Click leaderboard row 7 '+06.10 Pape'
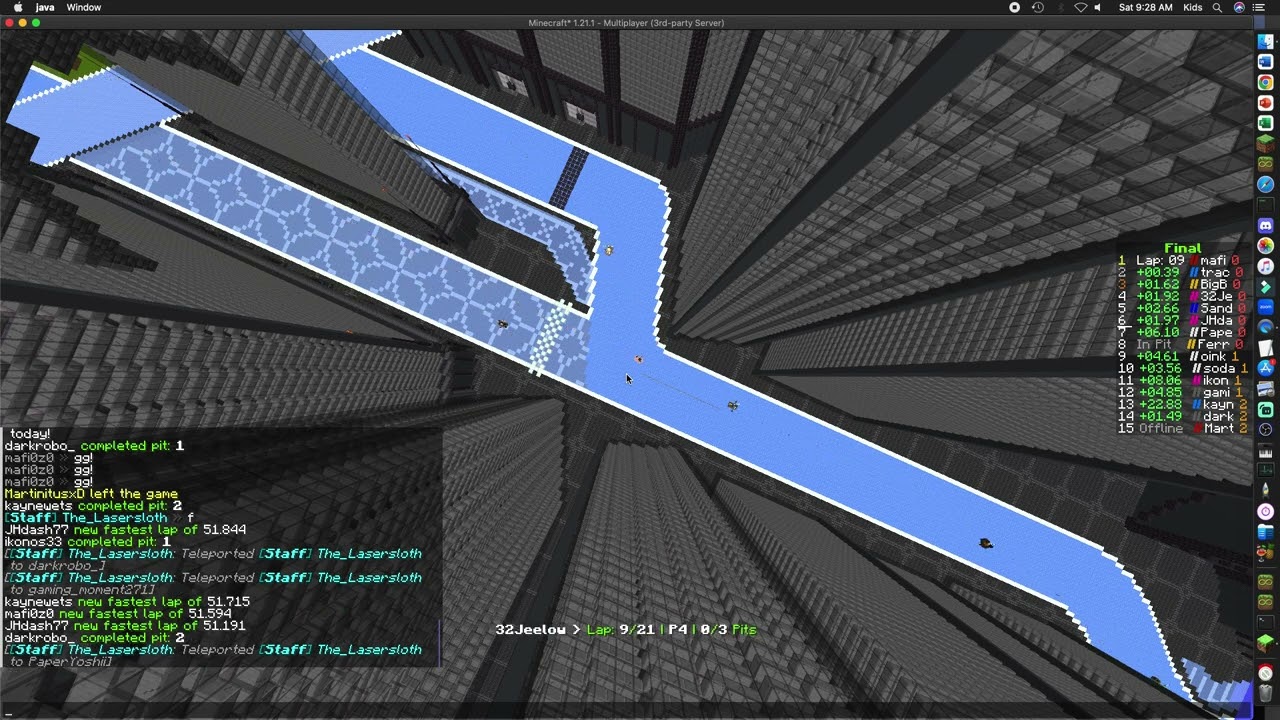Viewport: 1280px width, 720px height. 1180,332
